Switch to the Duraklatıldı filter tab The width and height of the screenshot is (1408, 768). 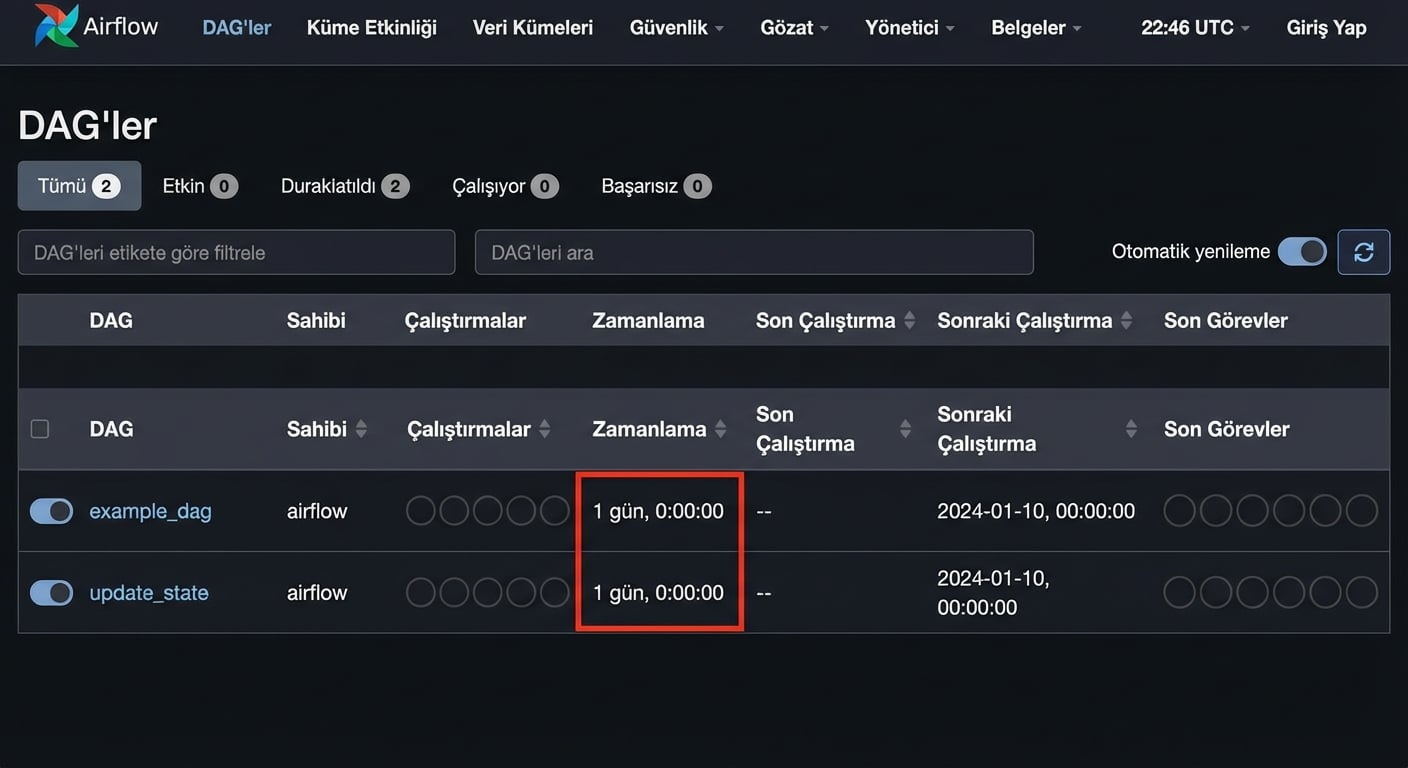click(344, 185)
